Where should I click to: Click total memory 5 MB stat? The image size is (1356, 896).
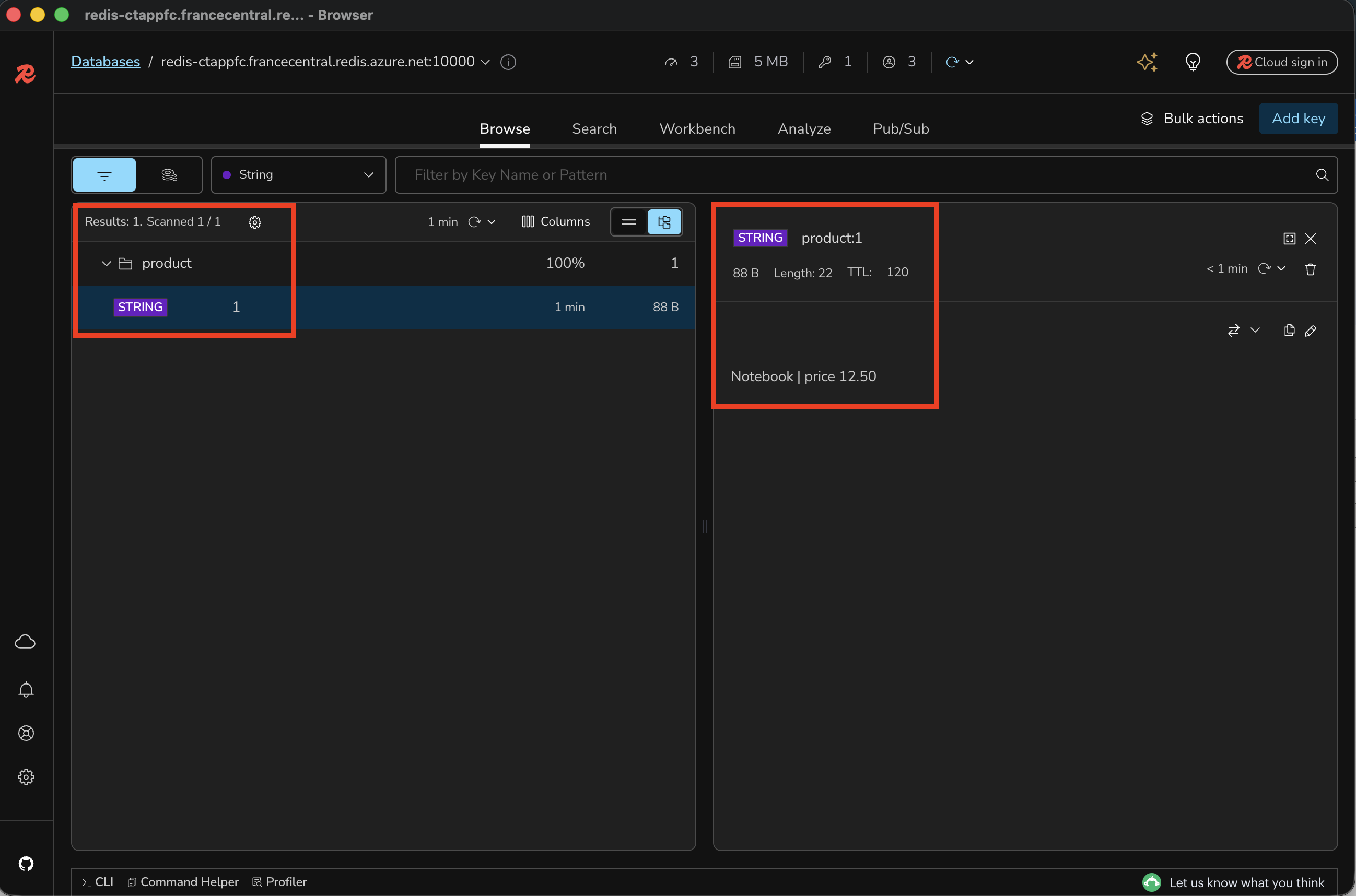click(x=758, y=62)
